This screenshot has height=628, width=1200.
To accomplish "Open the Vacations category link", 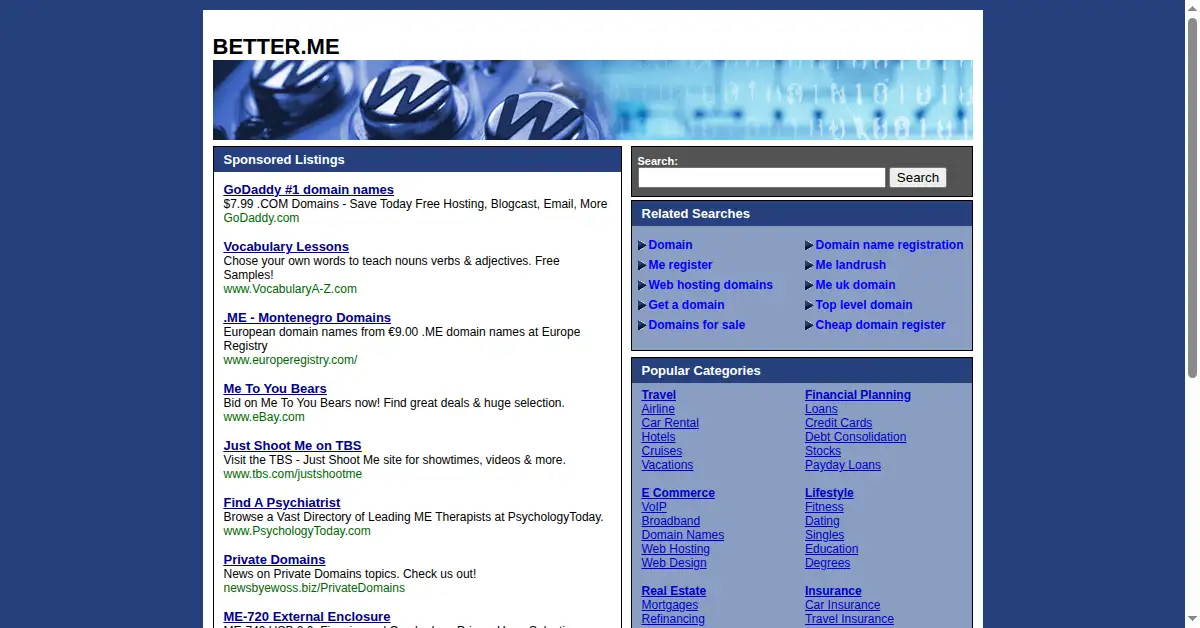I will point(667,465).
